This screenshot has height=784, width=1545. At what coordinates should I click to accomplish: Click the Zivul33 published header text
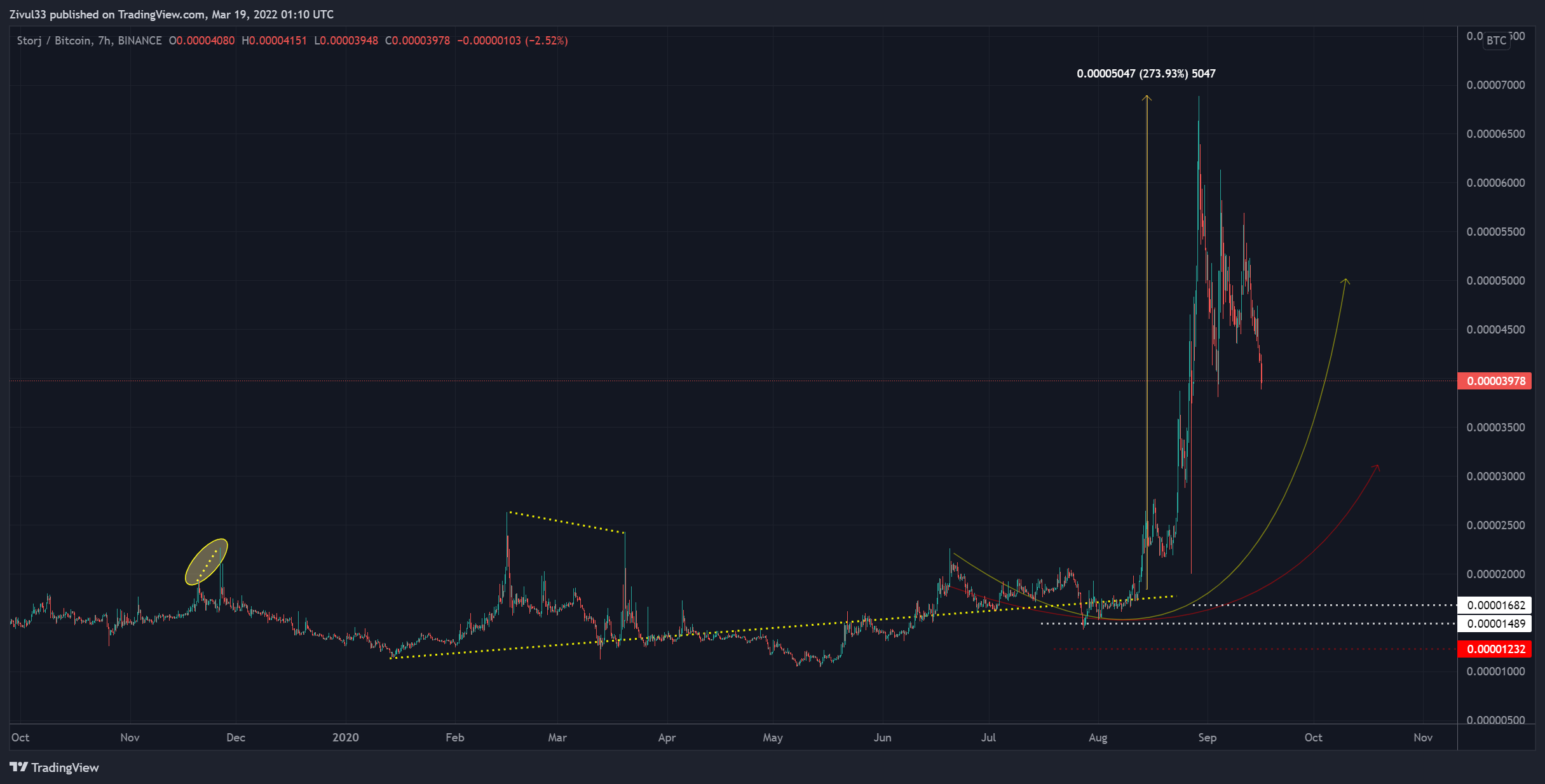(172, 15)
